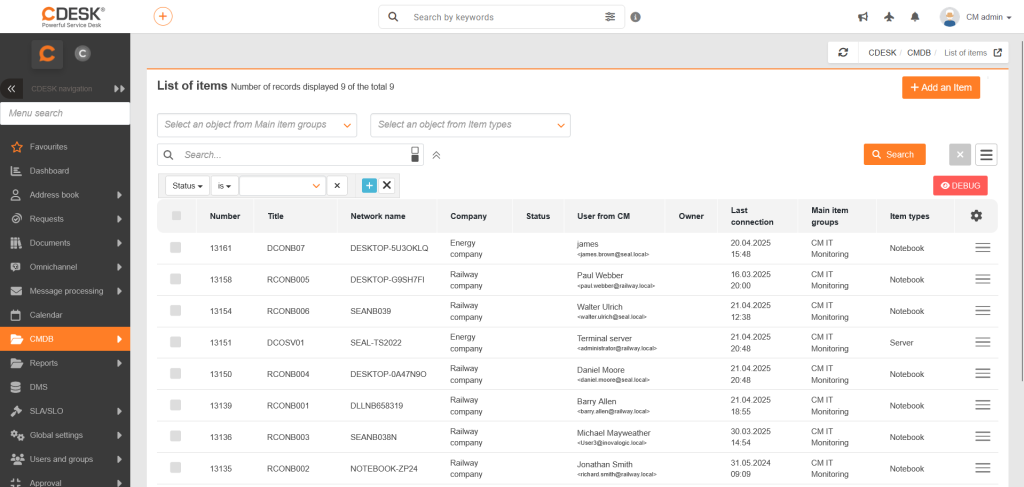Click the Add an Item button
This screenshot has width=1024, height=487.
pos(941,87)
